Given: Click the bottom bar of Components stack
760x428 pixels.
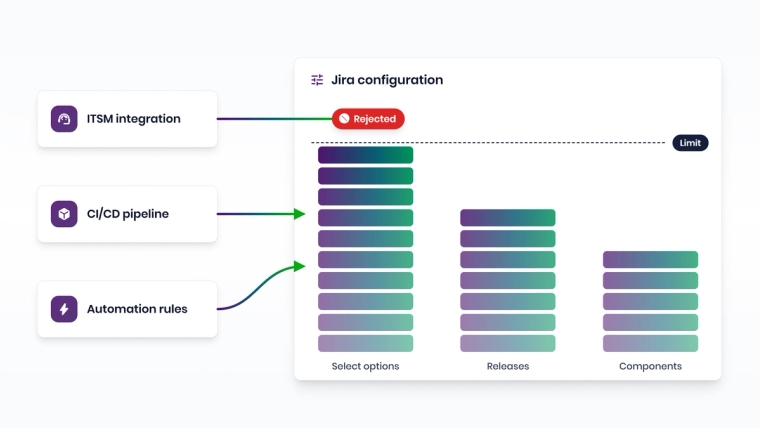Looking at the screenshot, I should pos(650,343).
